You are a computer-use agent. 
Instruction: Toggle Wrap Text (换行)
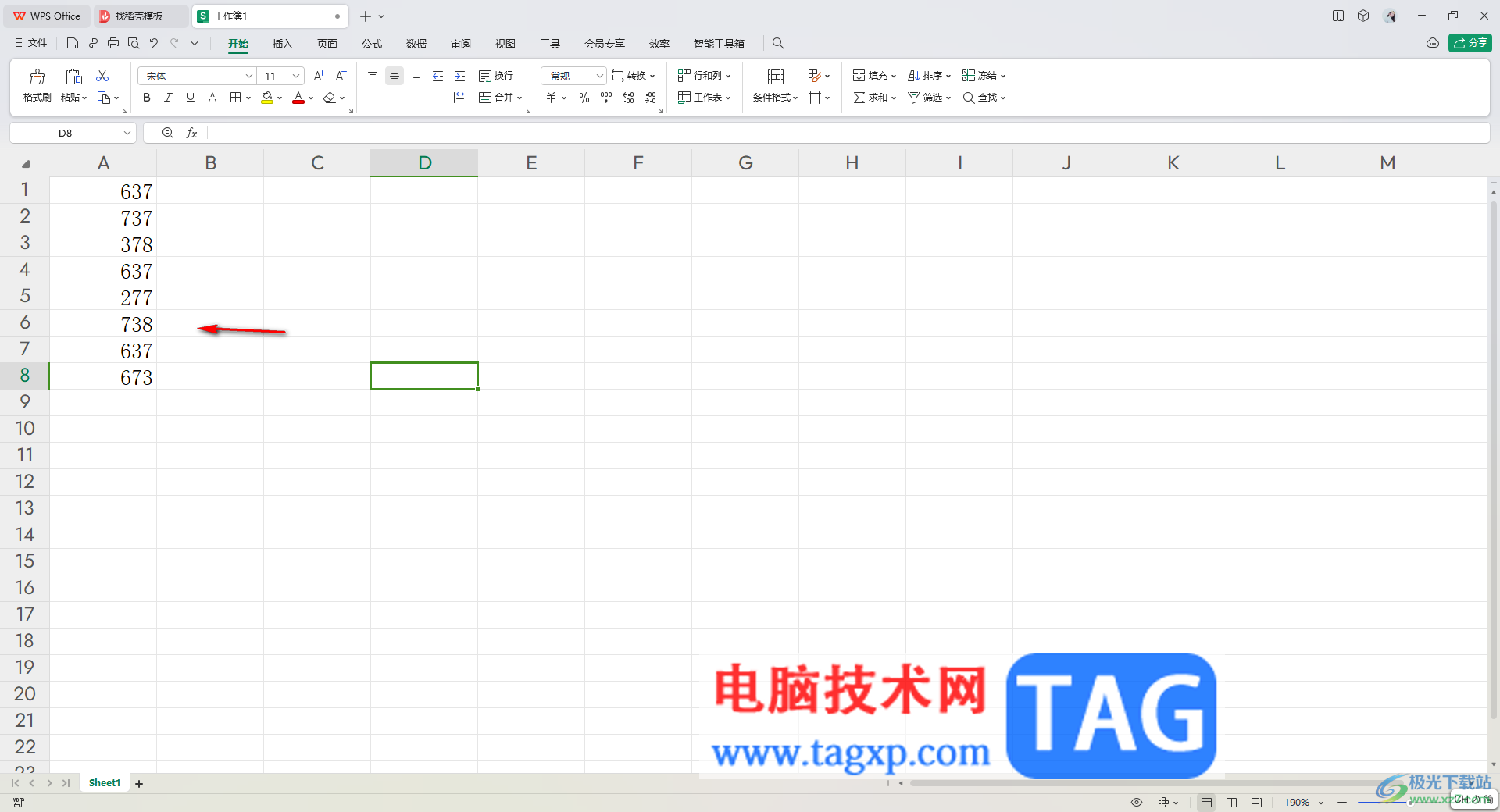(496, 76)
